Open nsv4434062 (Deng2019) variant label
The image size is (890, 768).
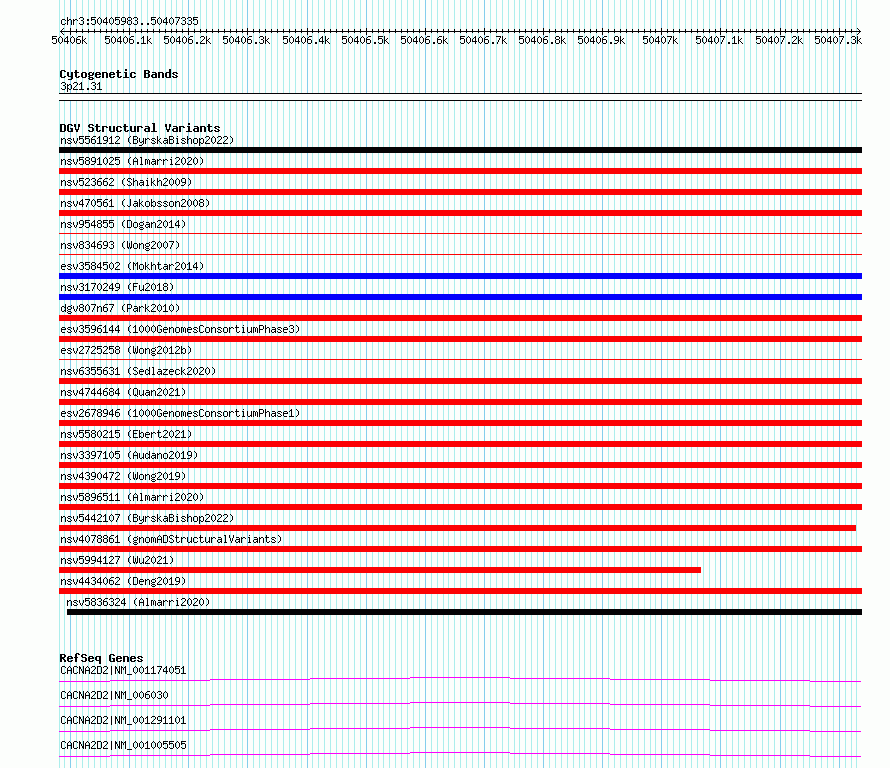pos(123,581)
